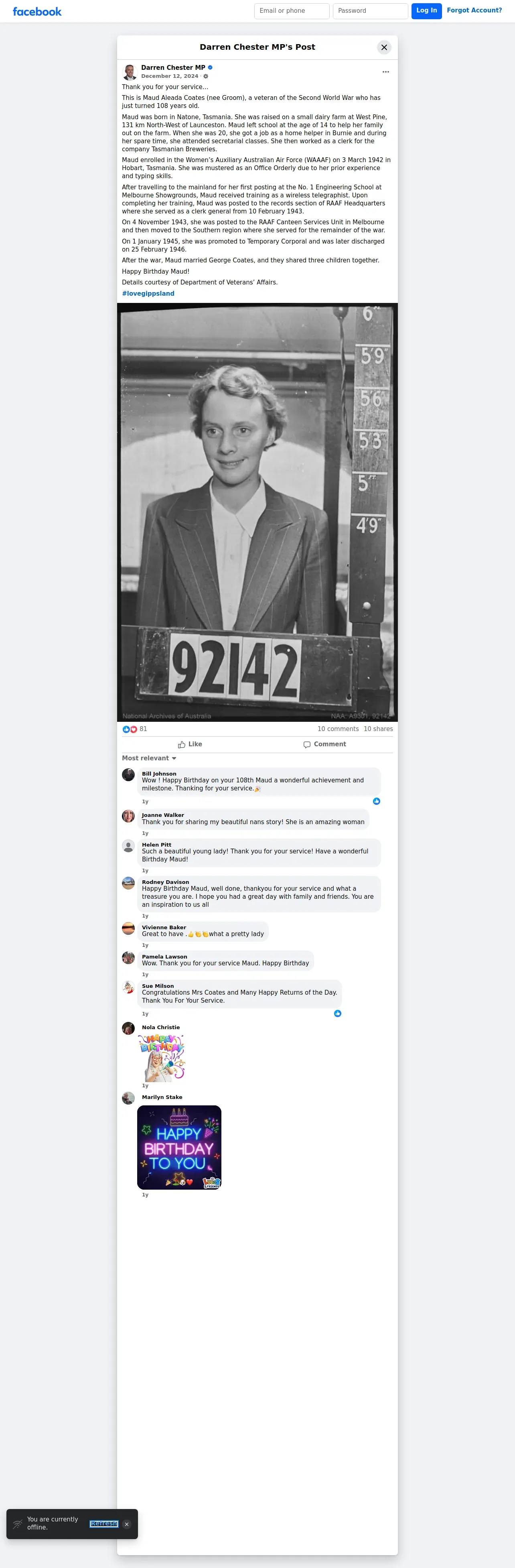Click the verified badge next to Darren Chester MP
515x1568 pixels.
point(210,67)
